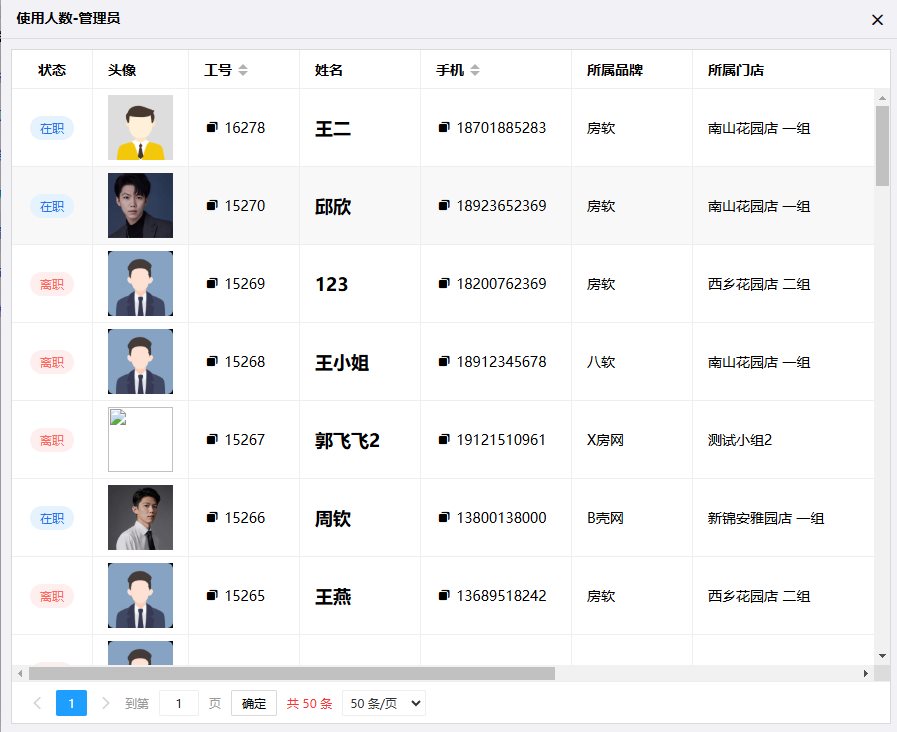Open the 50 条/页 page size dropdown
Viewport: 897px width, 732px height.
(x=383, y=703)
